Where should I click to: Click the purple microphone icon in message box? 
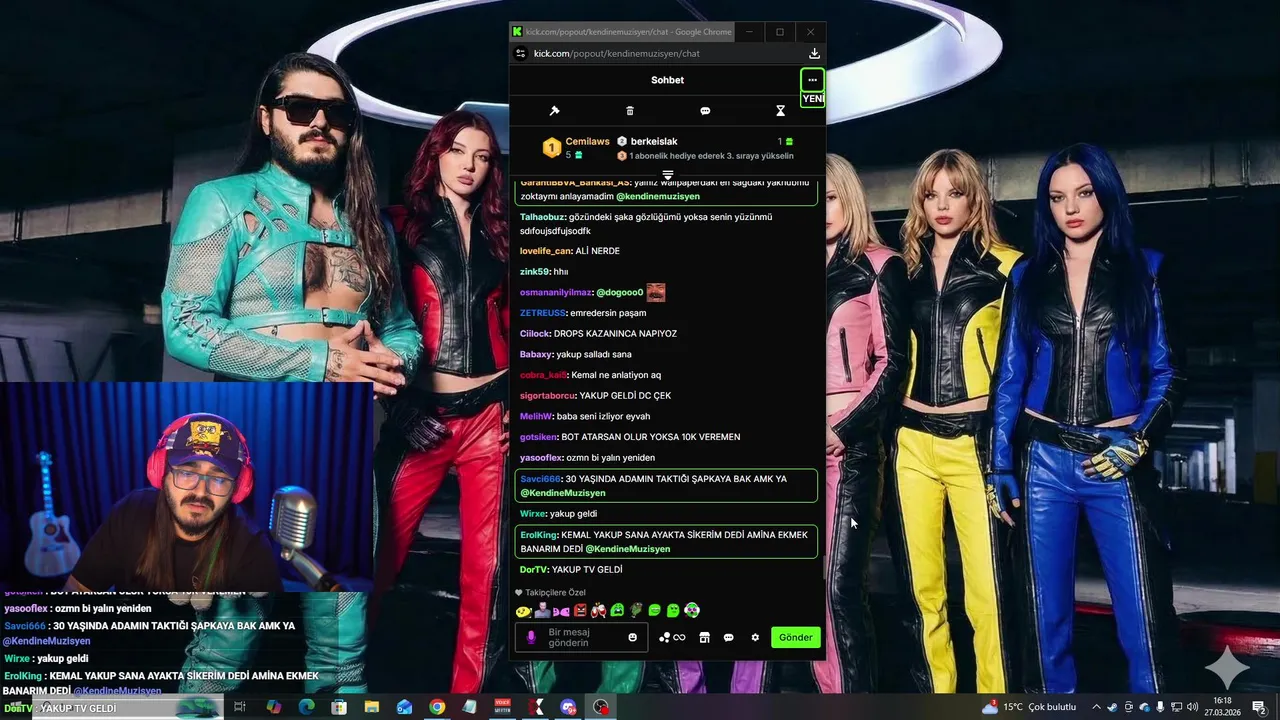click(x=531, y=637)
